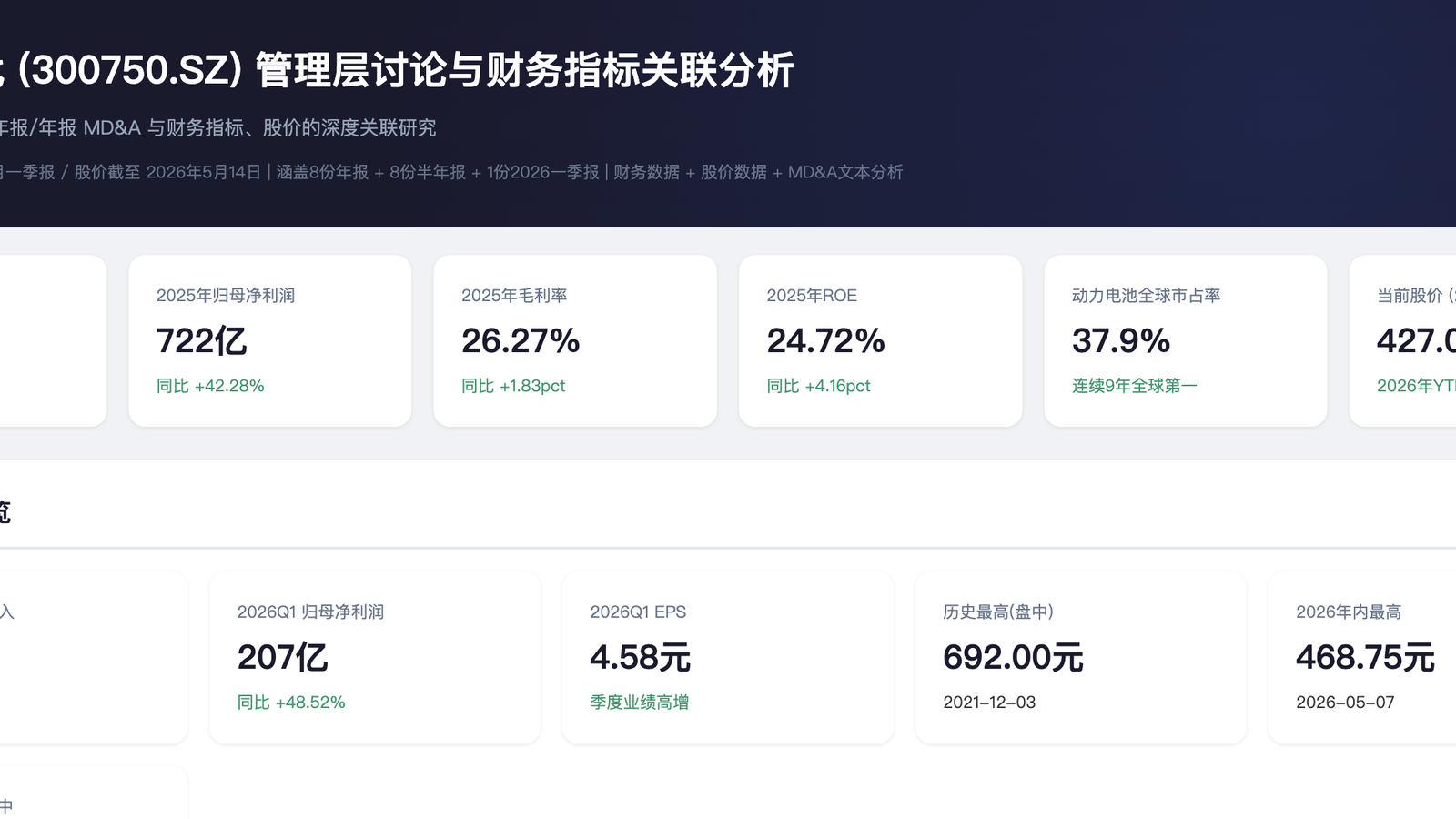Click the 207亿 quarterly profit value
1456x819 pixels.
click(282, 657)
